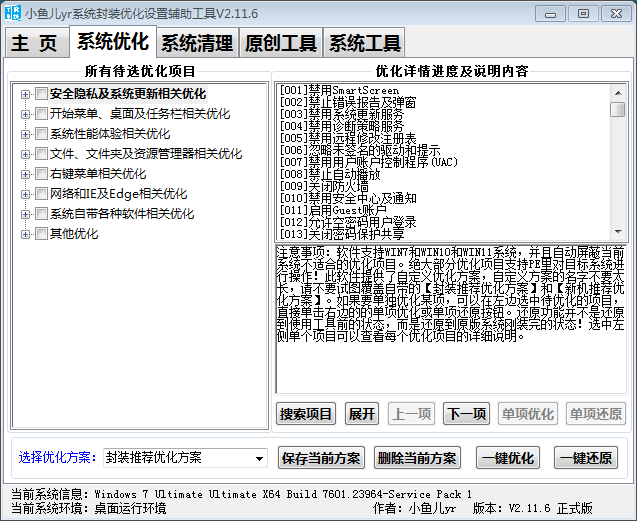
Task: Click the optimization list's vertical scrollbar
Action: coord(617,170)
